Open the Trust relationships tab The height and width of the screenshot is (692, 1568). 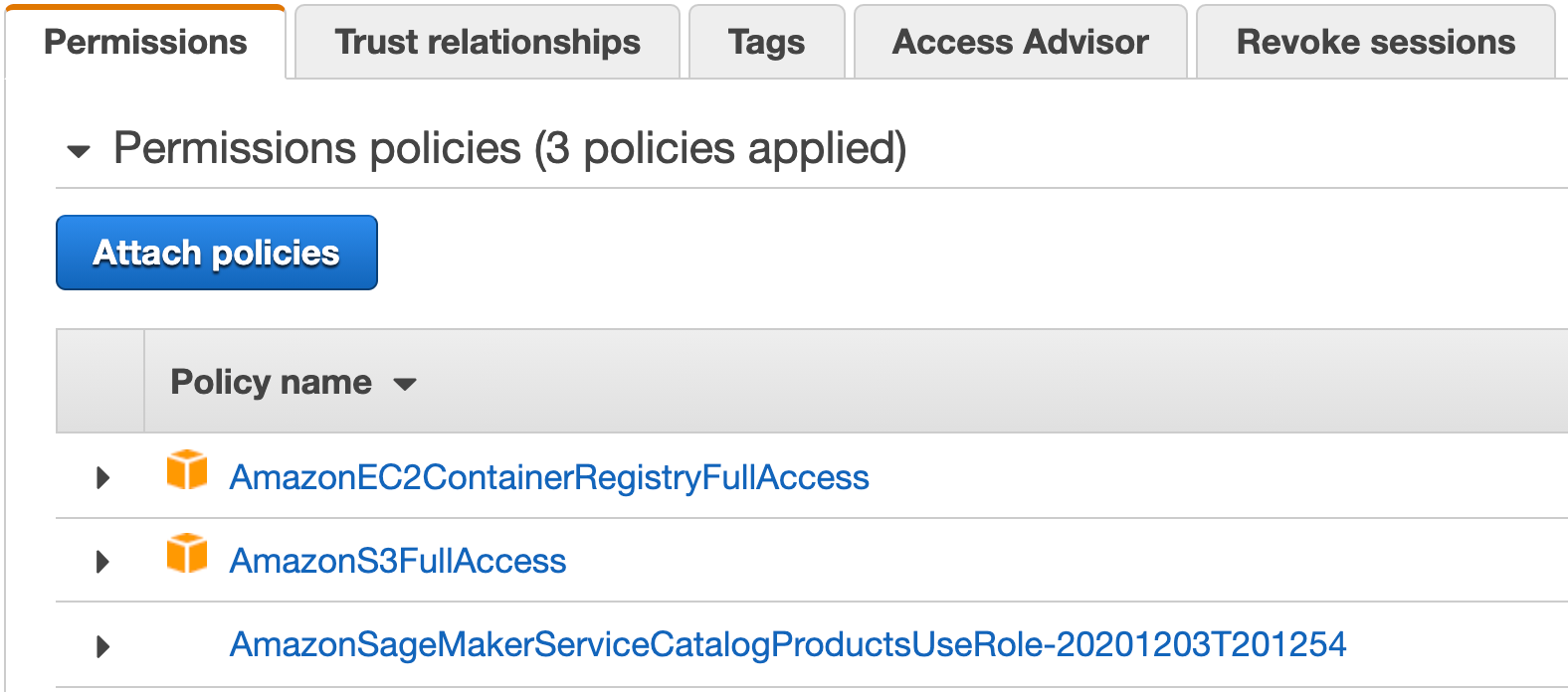coord(488,43)
